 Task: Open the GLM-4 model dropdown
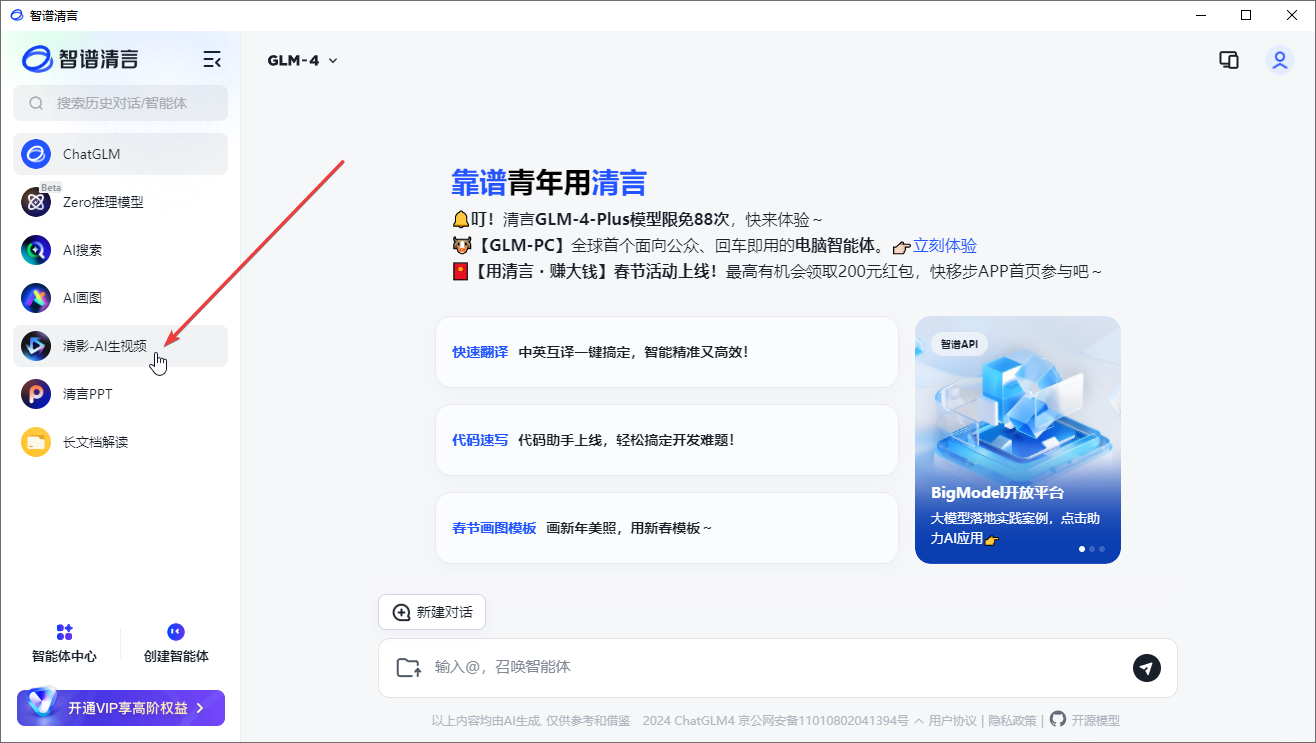[x=302, y=60]
